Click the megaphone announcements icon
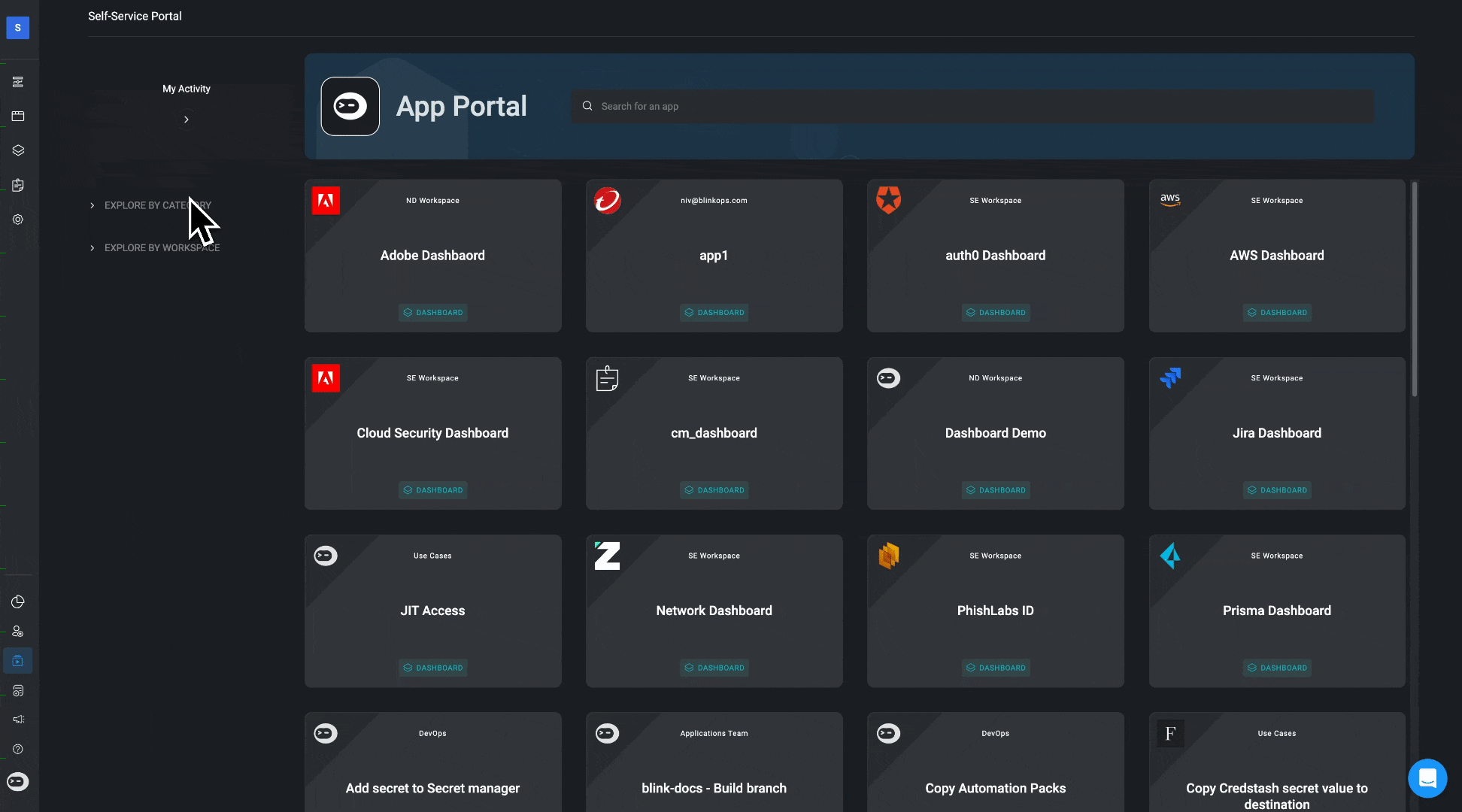The height and width of the screenshot is (812, 1462). click(18, 720)
